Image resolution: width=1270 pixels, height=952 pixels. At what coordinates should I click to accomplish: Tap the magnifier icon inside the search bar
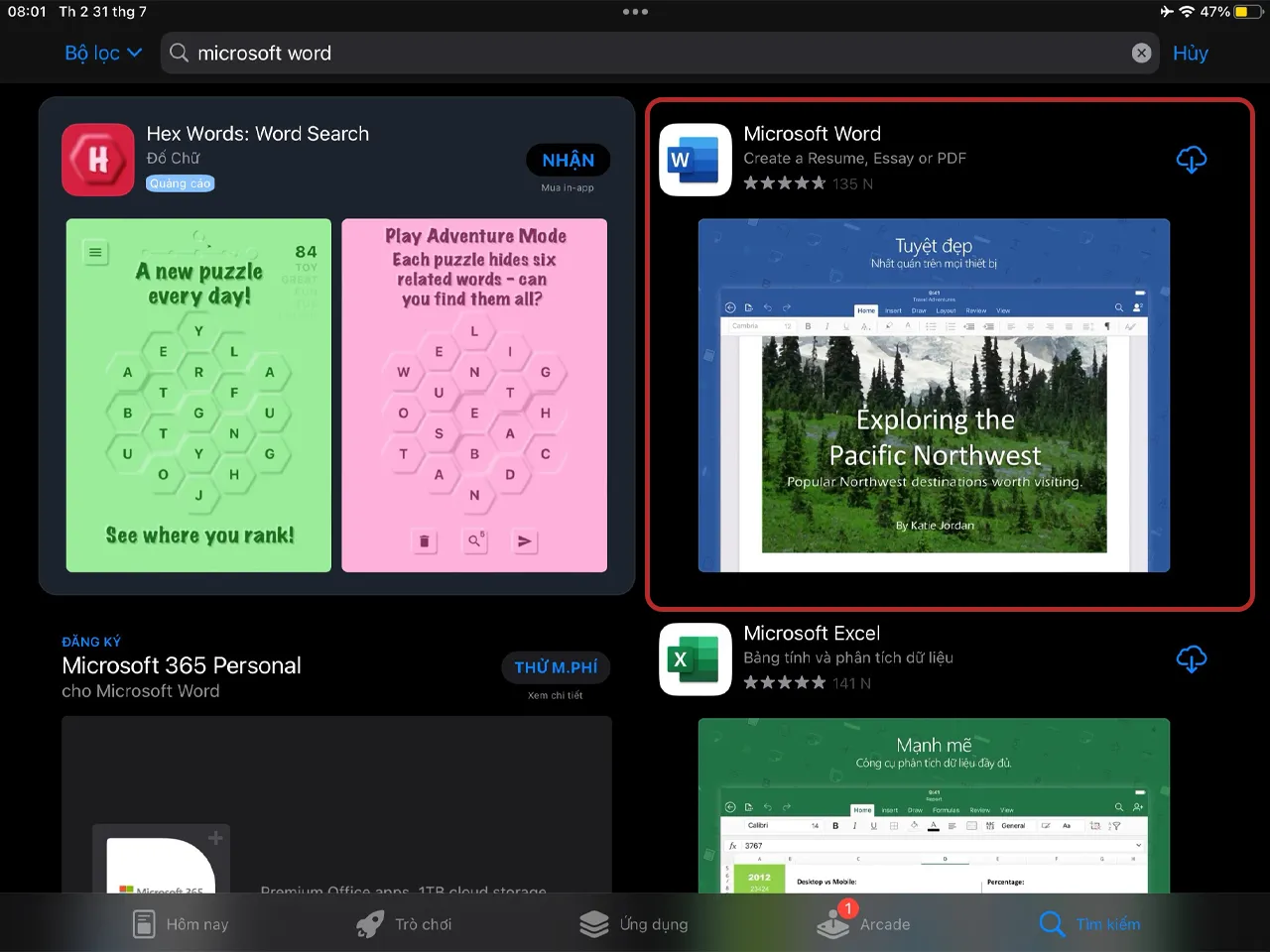point(180,53)
